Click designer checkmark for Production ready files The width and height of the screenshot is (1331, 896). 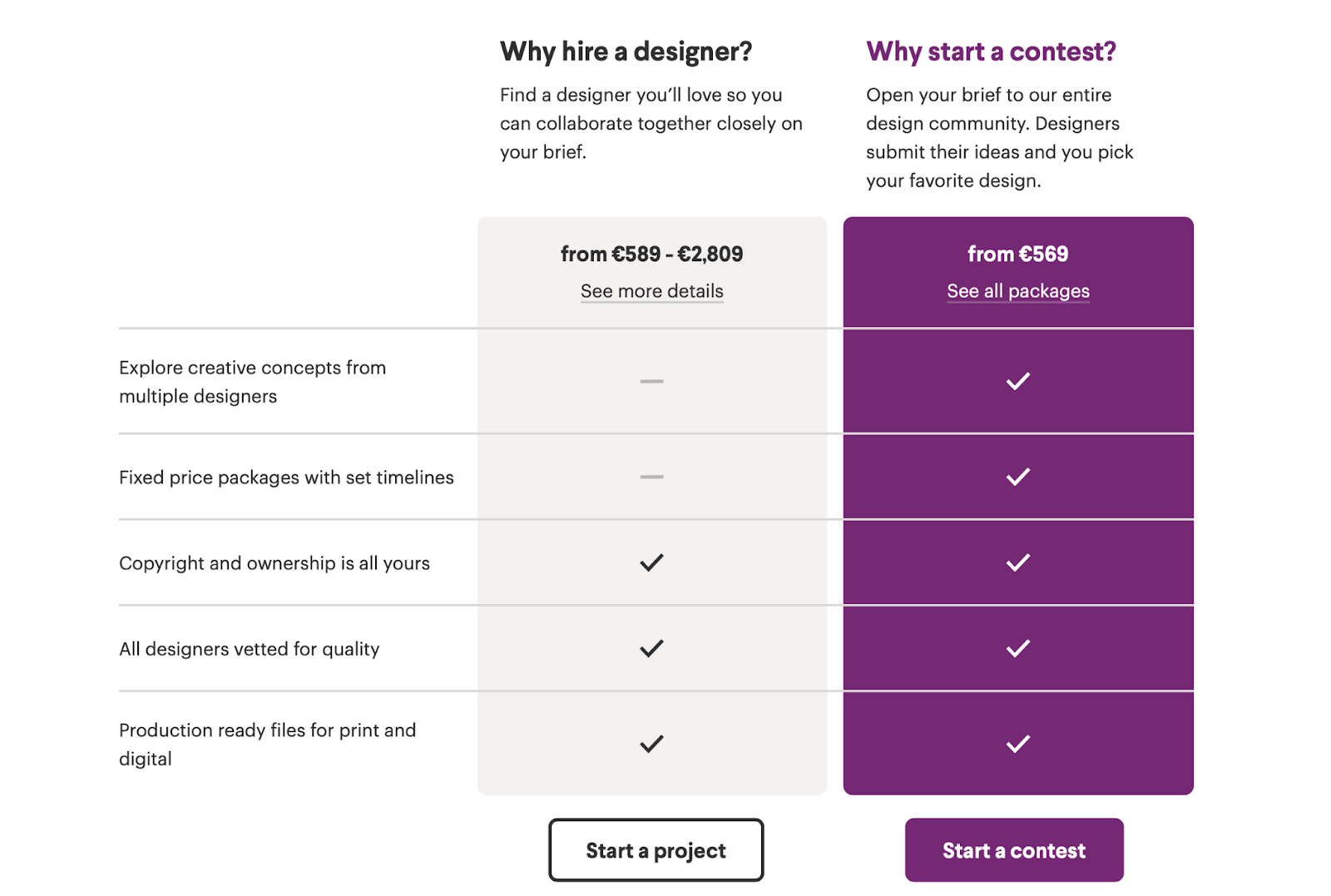coord(651,744)
